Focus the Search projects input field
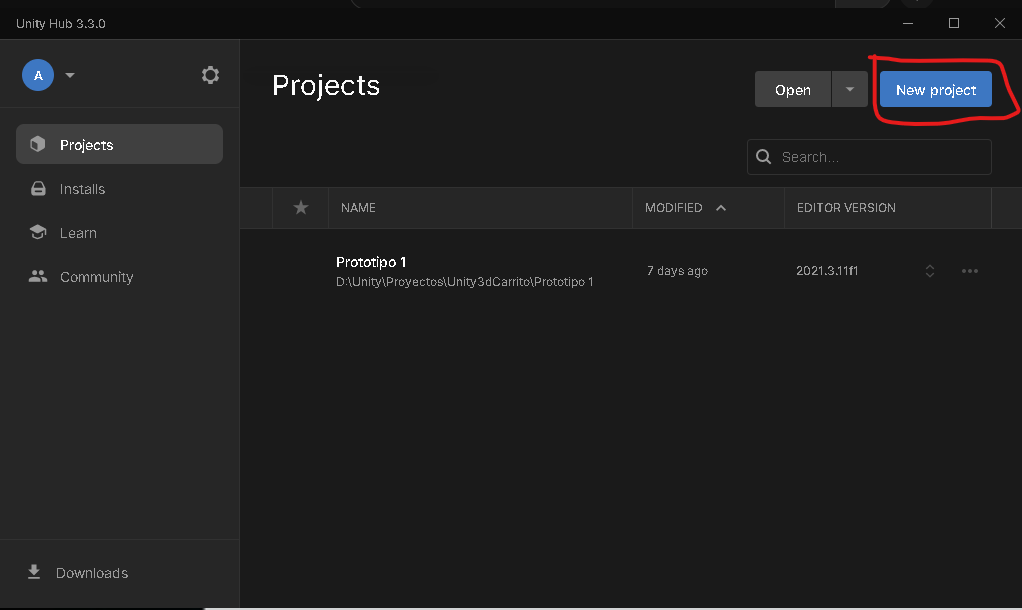 [880, 157]
